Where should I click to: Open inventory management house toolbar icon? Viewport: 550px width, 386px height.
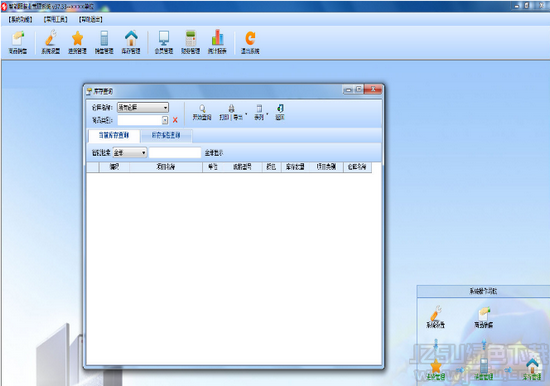(131, 38)
